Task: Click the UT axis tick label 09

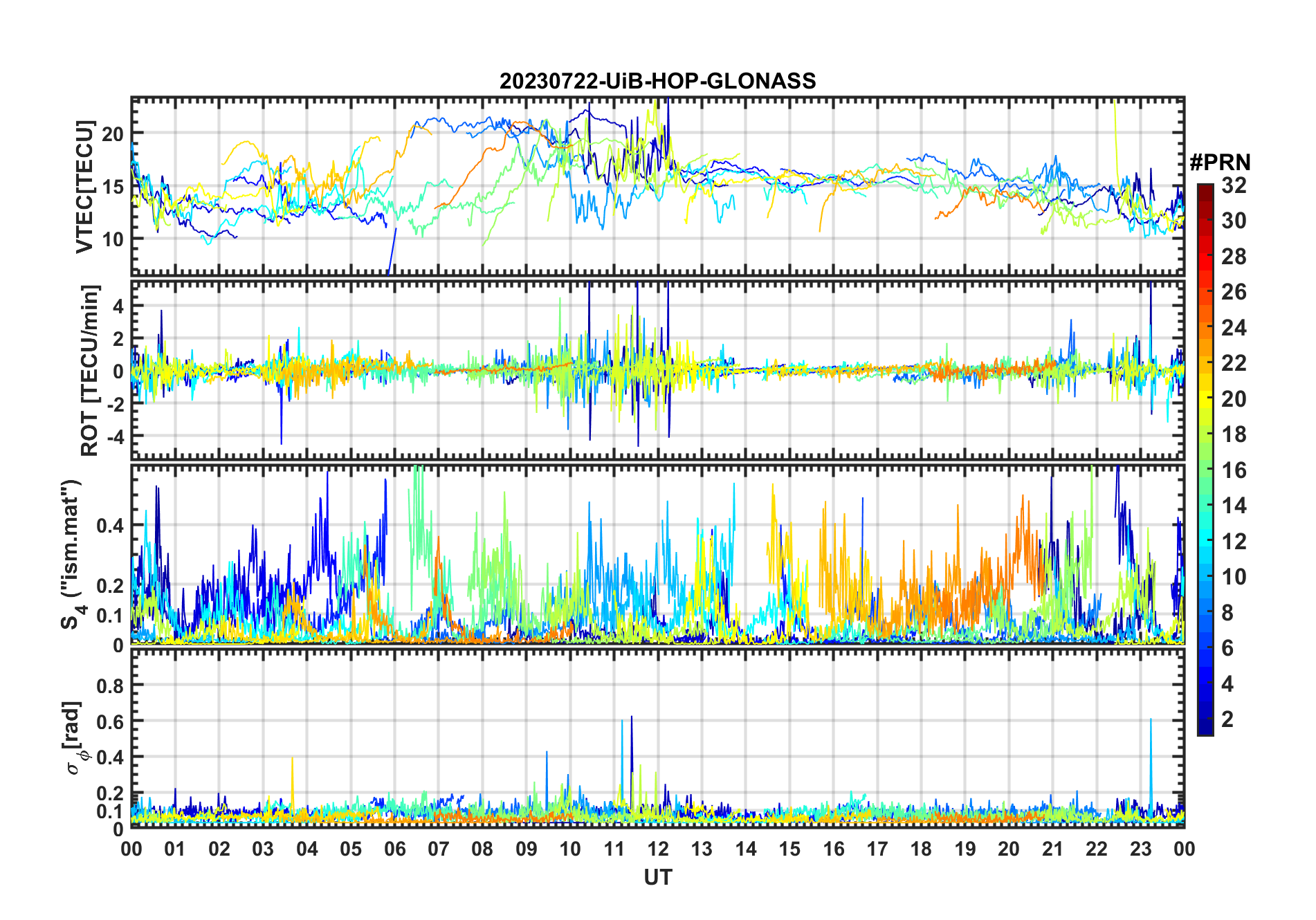Action: [x=527, y=849]
